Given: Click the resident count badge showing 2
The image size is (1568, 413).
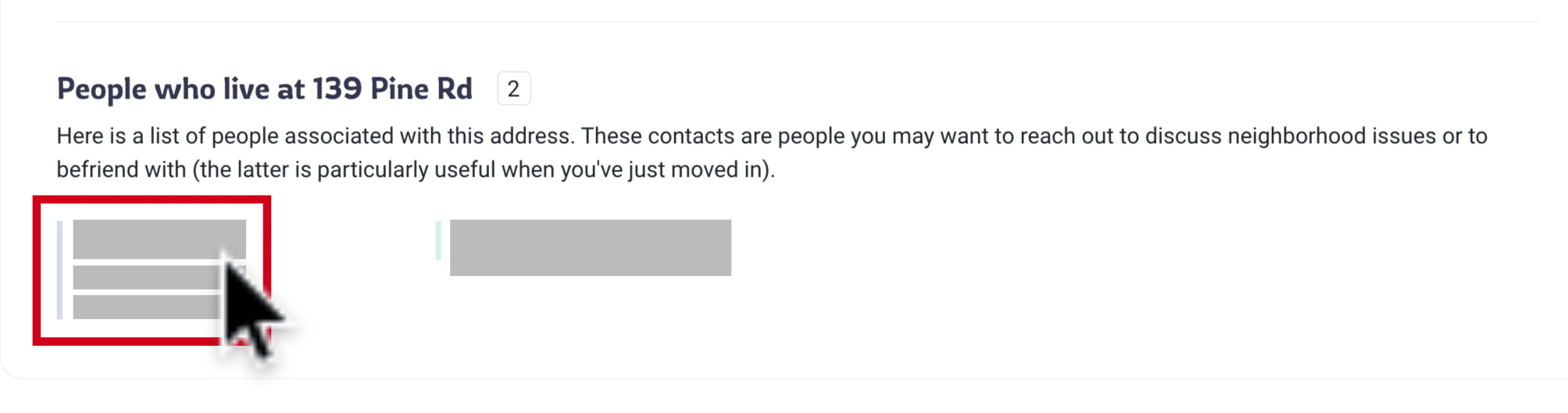Looking at the screenshot, I should 513,88.
